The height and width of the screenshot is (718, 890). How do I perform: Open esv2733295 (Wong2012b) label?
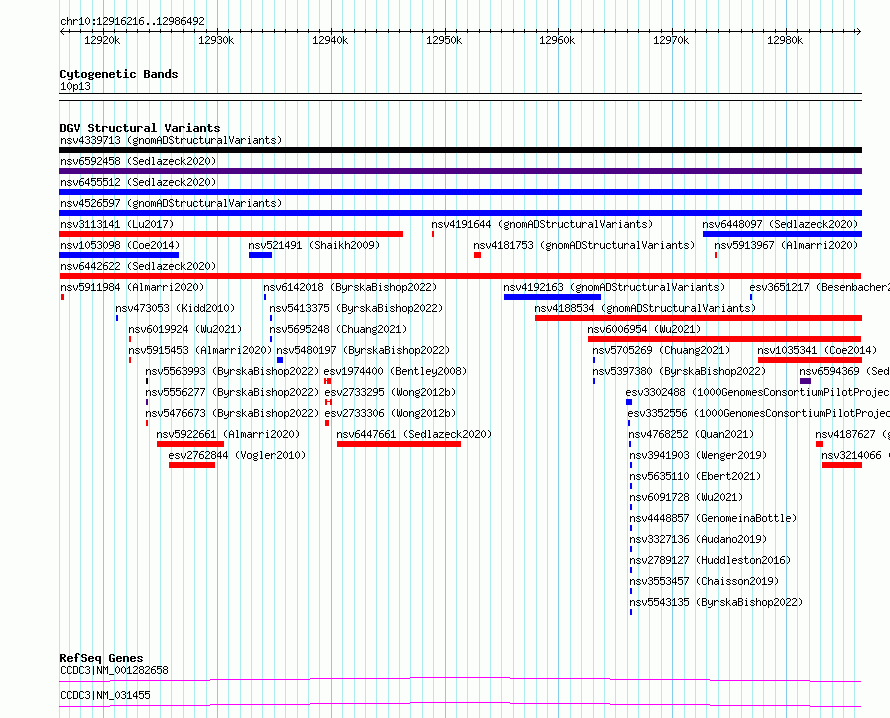tap(390, 392)
